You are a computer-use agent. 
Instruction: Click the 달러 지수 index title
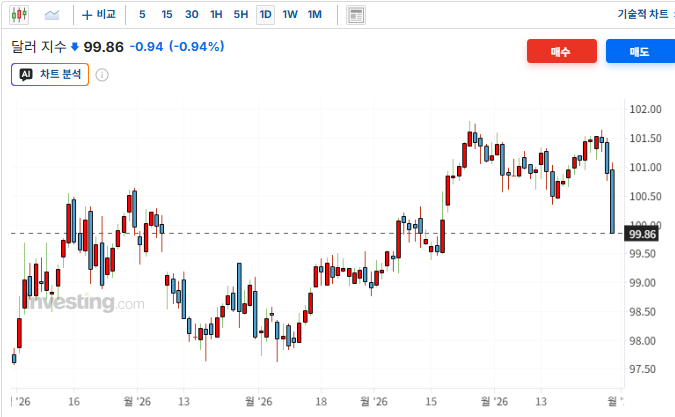click(39, 46)
